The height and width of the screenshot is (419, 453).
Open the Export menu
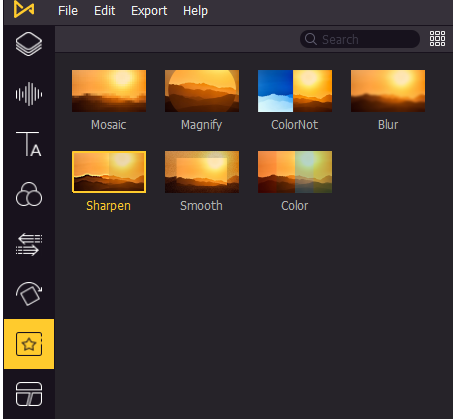pos(149,11)
